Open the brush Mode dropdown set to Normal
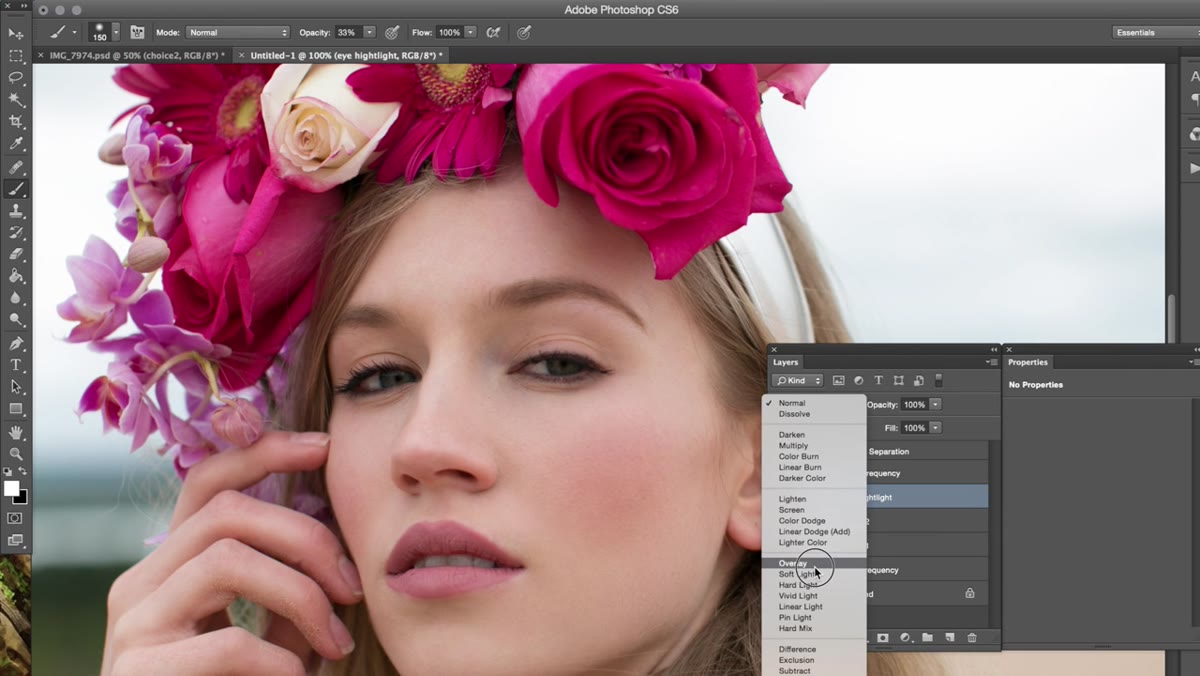 click(x=238, y=32)
